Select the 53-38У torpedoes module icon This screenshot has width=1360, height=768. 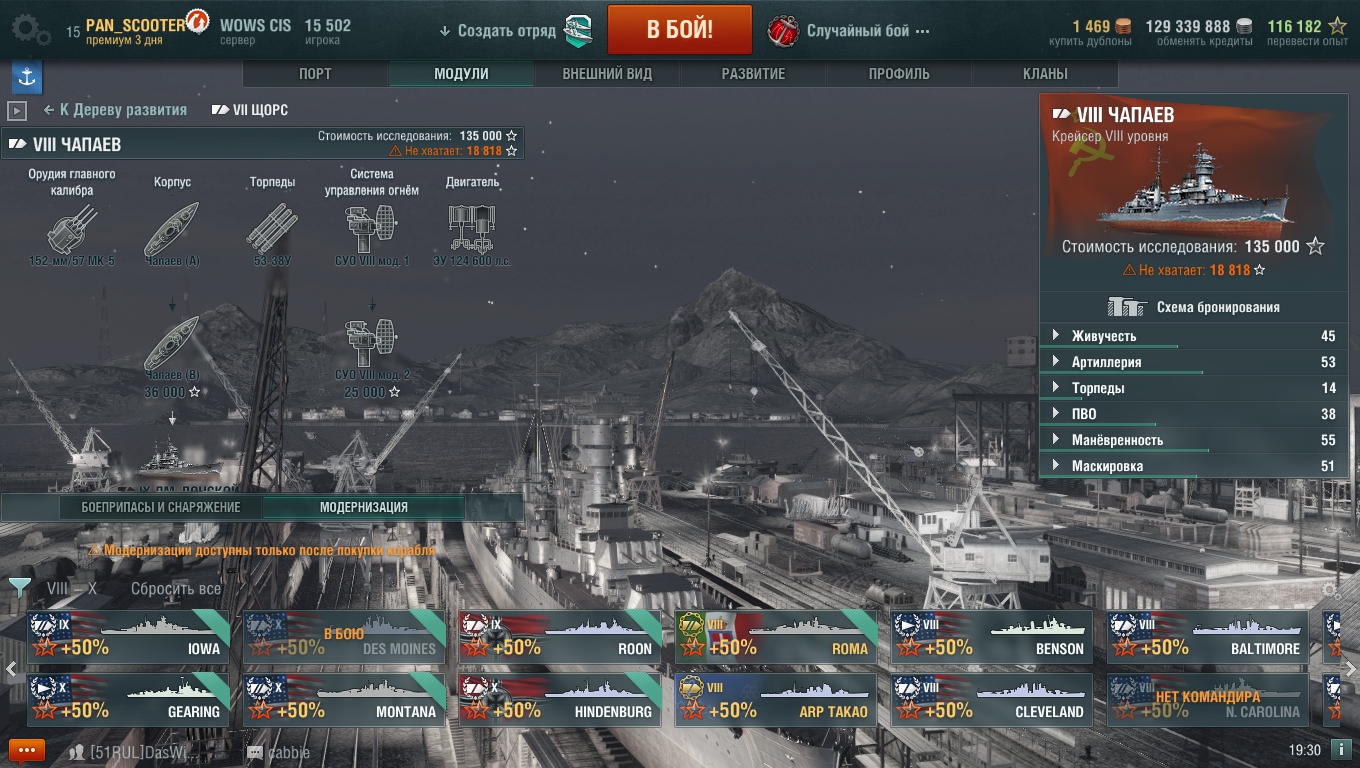coord(272,228)
